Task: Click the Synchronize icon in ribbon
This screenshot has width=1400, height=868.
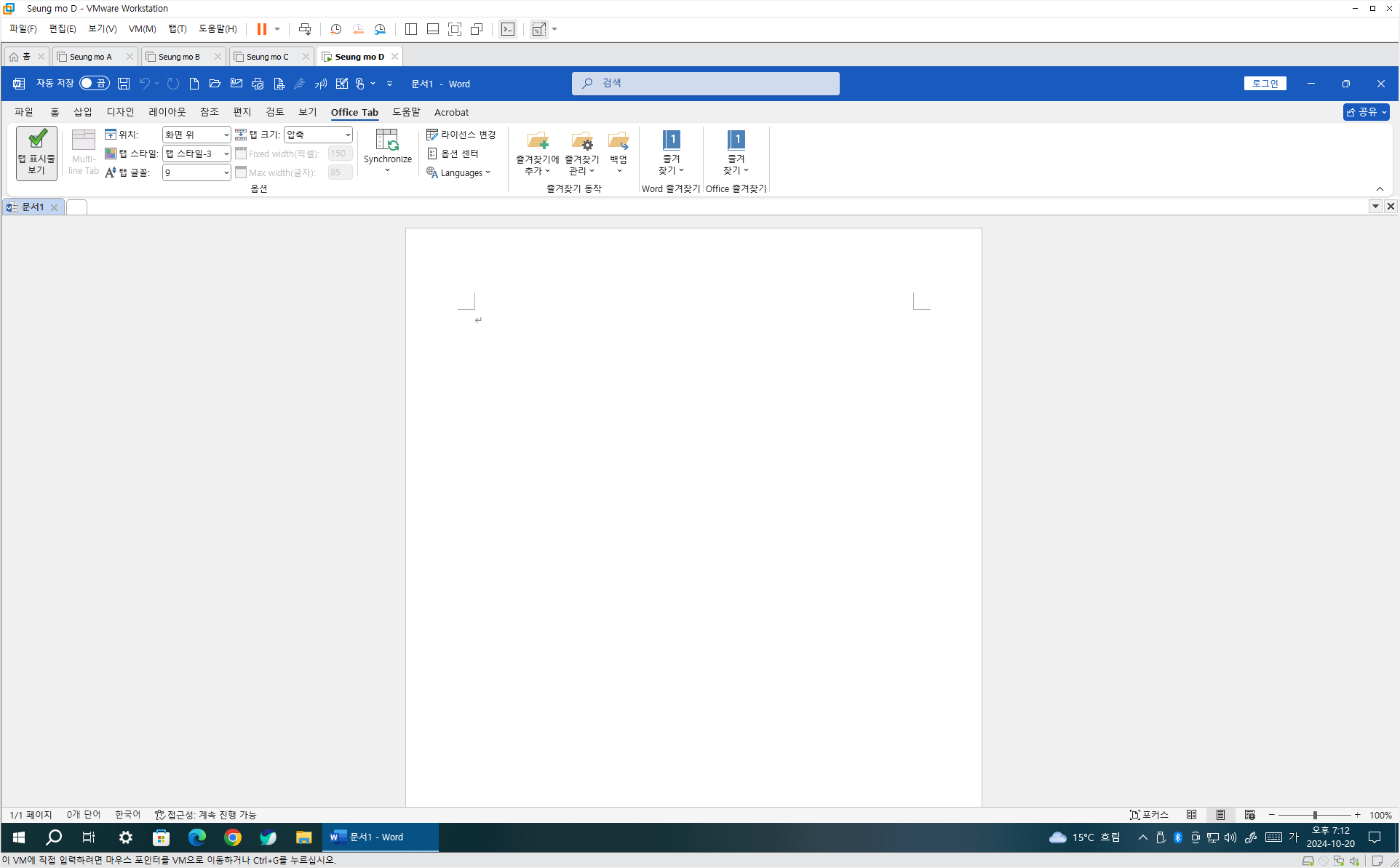Action: click(386, 140)
